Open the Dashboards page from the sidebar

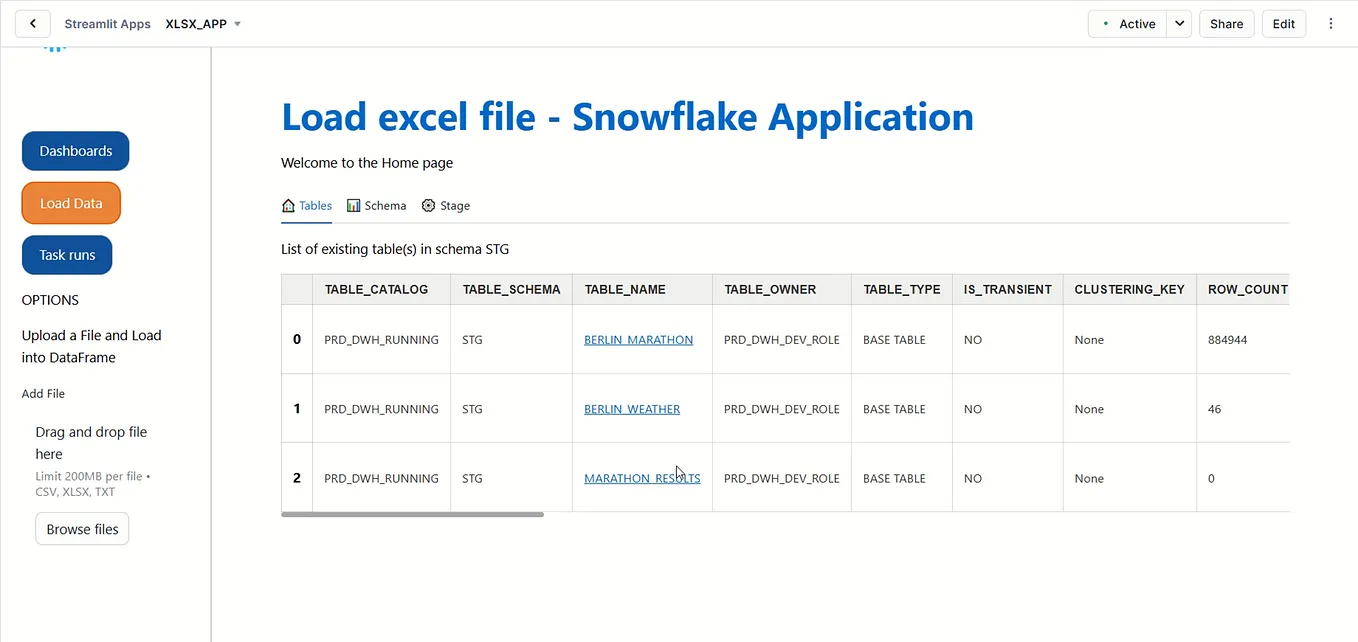(x=75, y=150)
